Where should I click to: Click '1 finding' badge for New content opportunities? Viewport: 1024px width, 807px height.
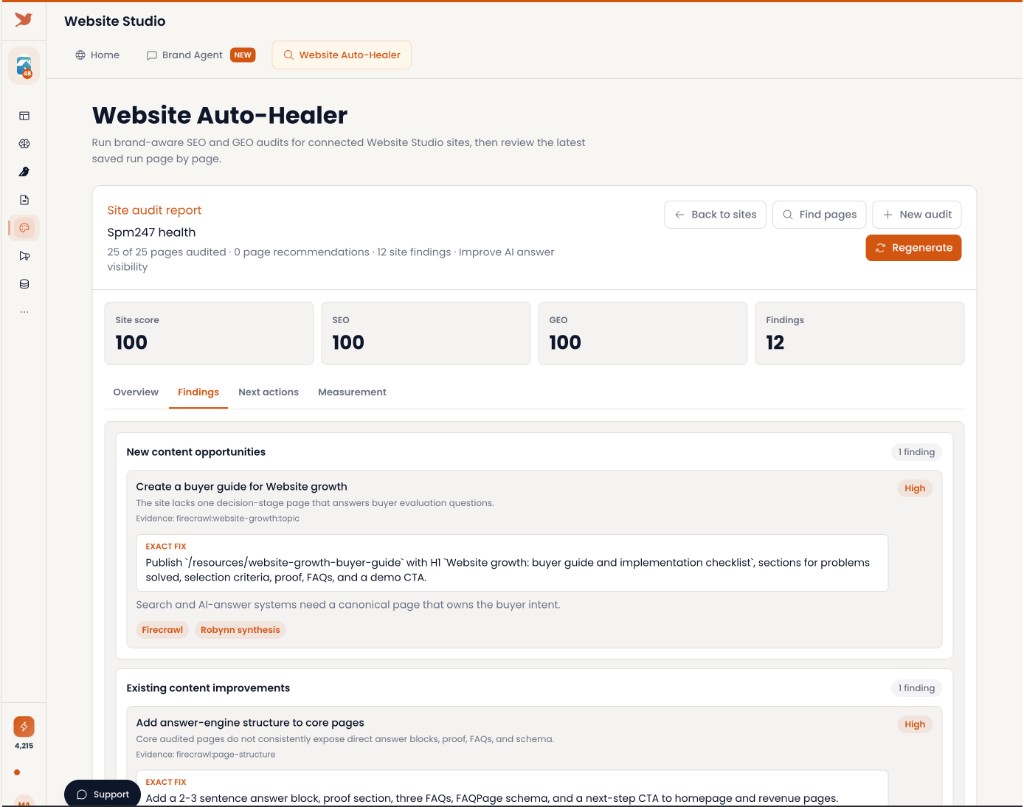click(x=916, y=452)
